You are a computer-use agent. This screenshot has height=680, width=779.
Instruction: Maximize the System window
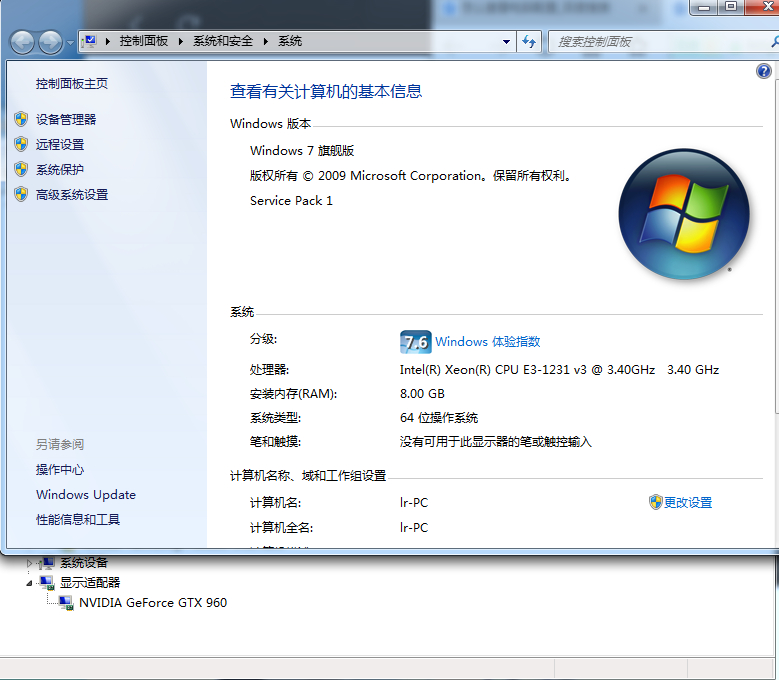tap(731, 6)
